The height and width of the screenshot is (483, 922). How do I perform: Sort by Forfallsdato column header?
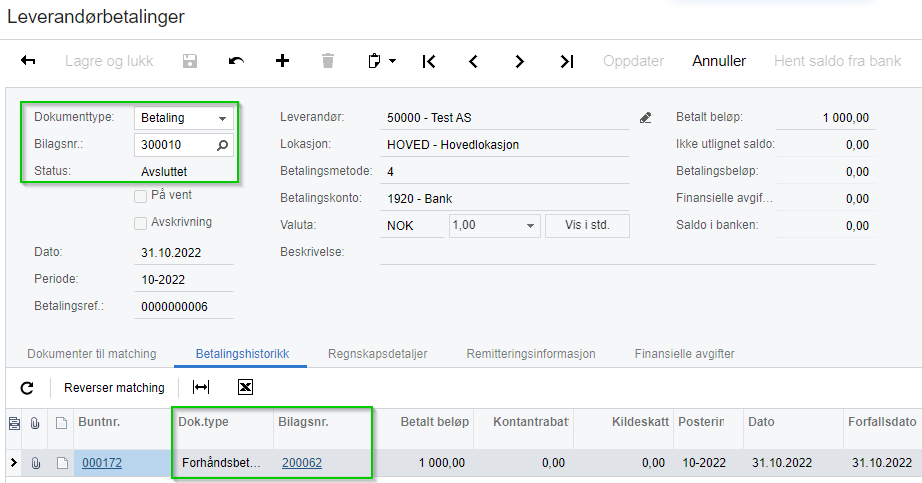click(882, 422)
